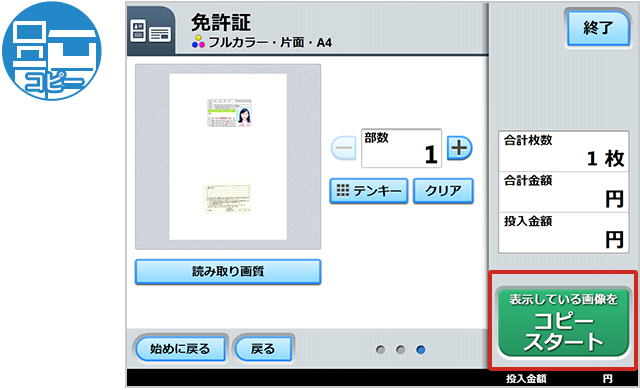The width and height of the screenshot is (640, 390).
Task: Tap the license back image in preview
Action: 228,199
